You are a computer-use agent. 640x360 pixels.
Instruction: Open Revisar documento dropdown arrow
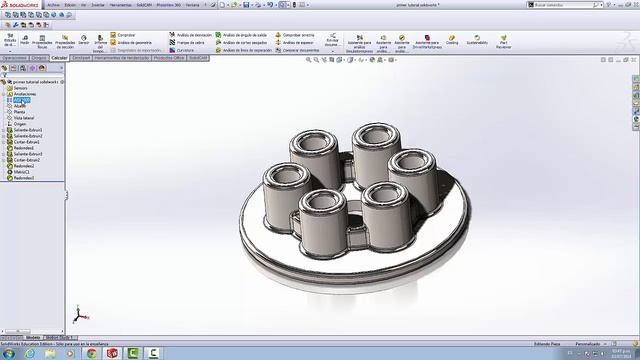pyautogui.click(x=333, y=51)
